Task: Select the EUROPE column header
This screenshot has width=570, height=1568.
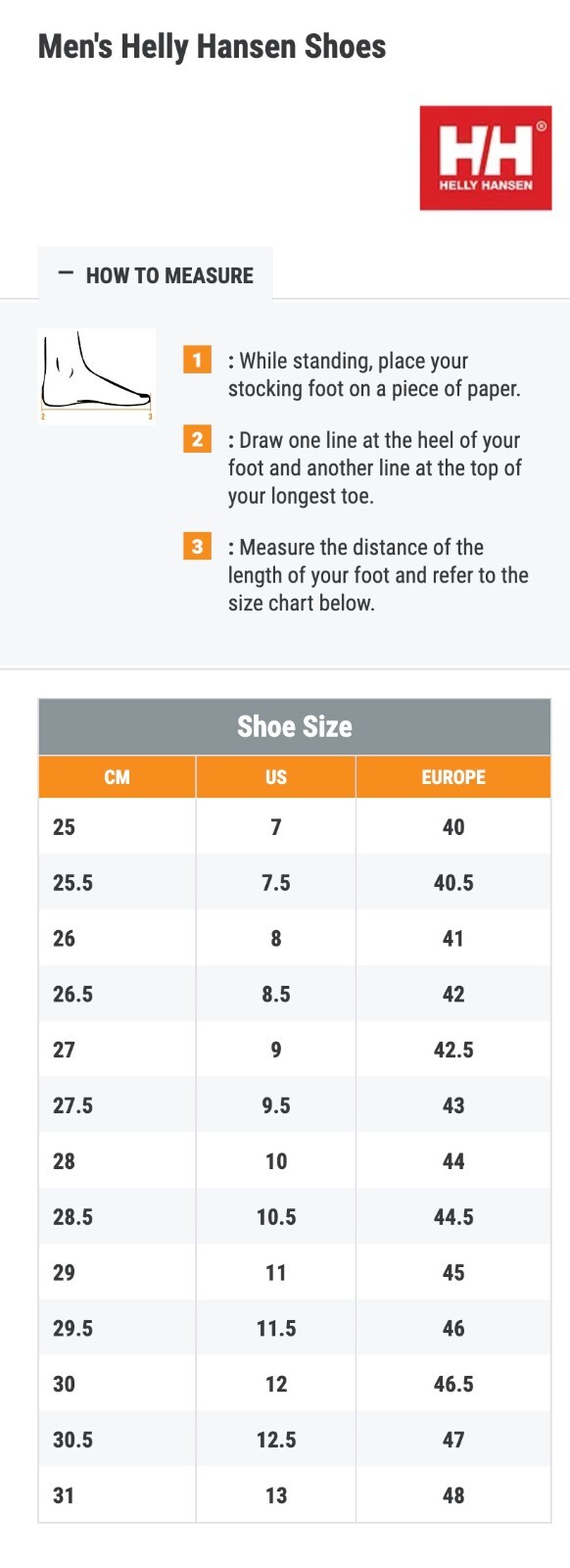Action: click(x=453, y=777)
